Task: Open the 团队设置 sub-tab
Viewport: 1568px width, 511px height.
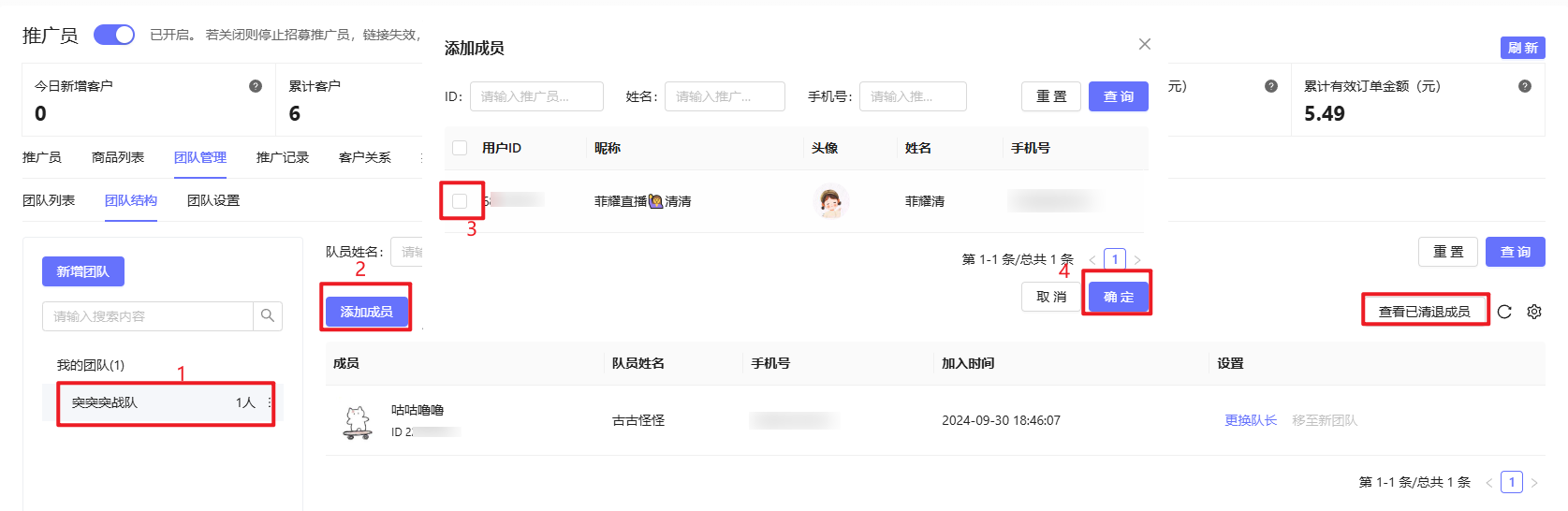Action: 213,200
